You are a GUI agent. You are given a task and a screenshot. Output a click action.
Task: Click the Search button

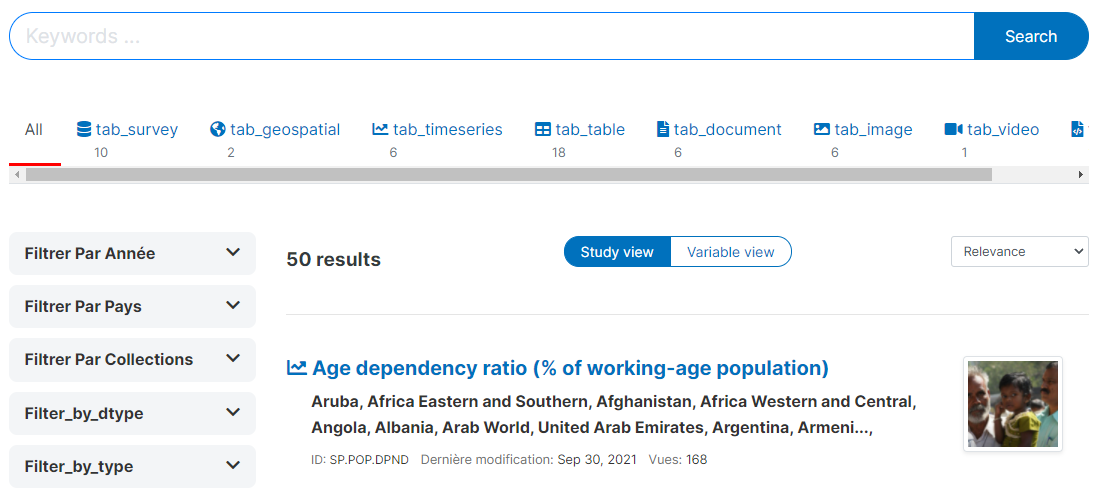tap(1031, 36)
